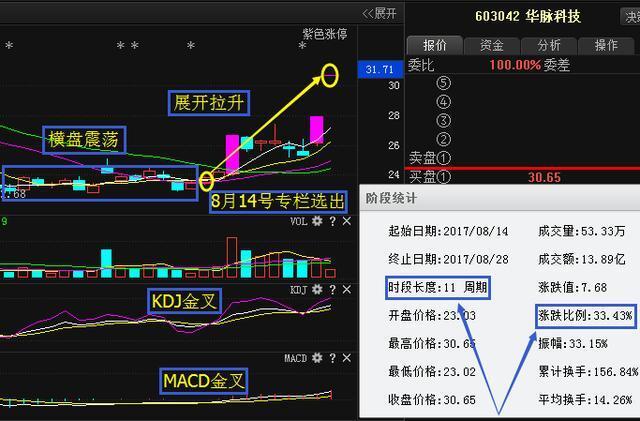Viewport: 640px width, 421px height.
Task: Click KDJ panel help question mark
Action: tap(331, 290)
